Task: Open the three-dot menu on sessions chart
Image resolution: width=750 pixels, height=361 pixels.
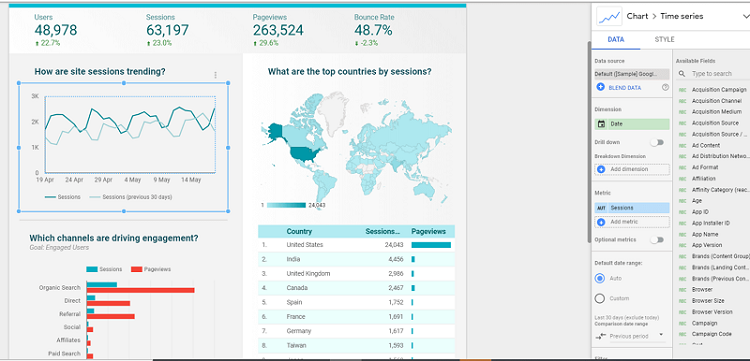Action: 215,75
